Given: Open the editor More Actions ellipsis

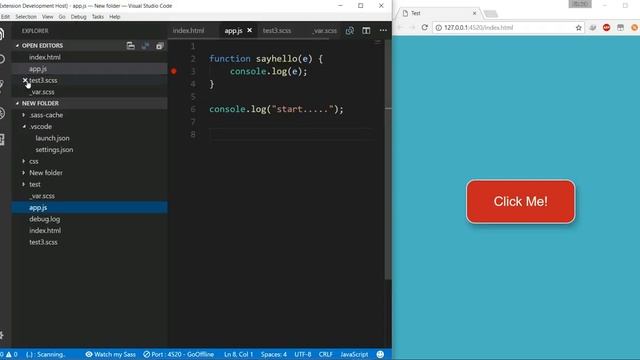Looking at the screenshot, I should tap(383, 31).
